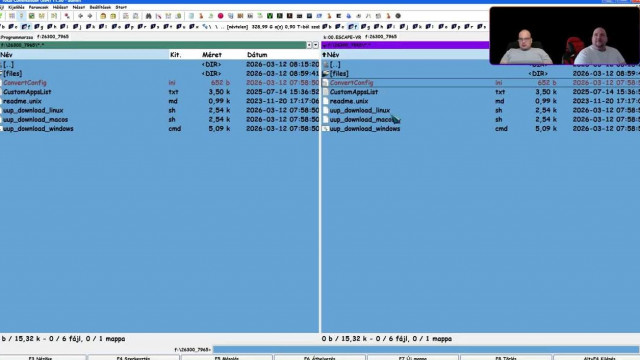Switch right panel to drive h
The width and height of the screenshot is (640, 360).
[378, 27]
